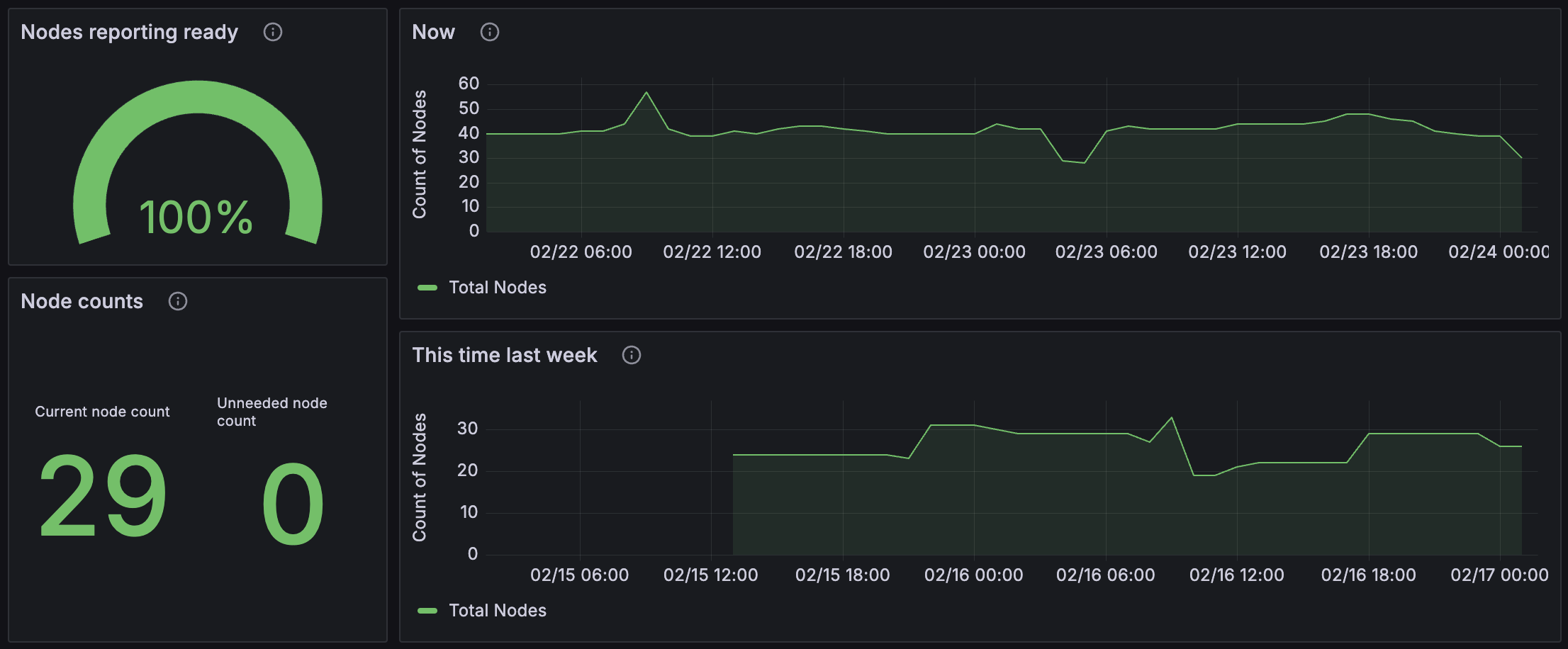Click the unneeded node count value 0
1568x649 pixels.
point(293,504)
